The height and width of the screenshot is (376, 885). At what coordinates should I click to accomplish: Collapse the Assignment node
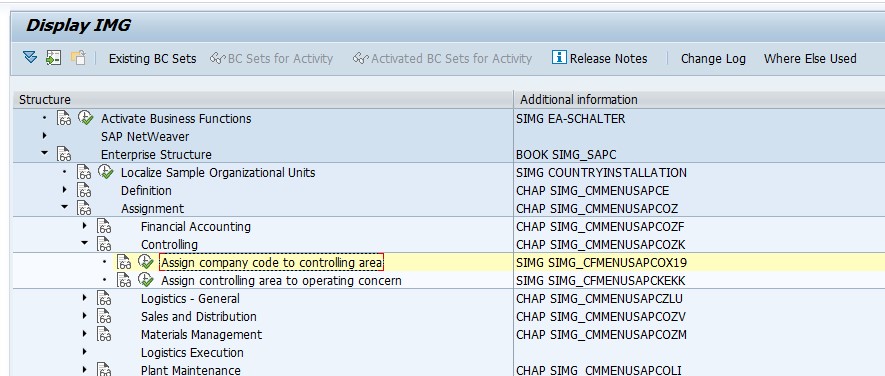tap(64, 207)
